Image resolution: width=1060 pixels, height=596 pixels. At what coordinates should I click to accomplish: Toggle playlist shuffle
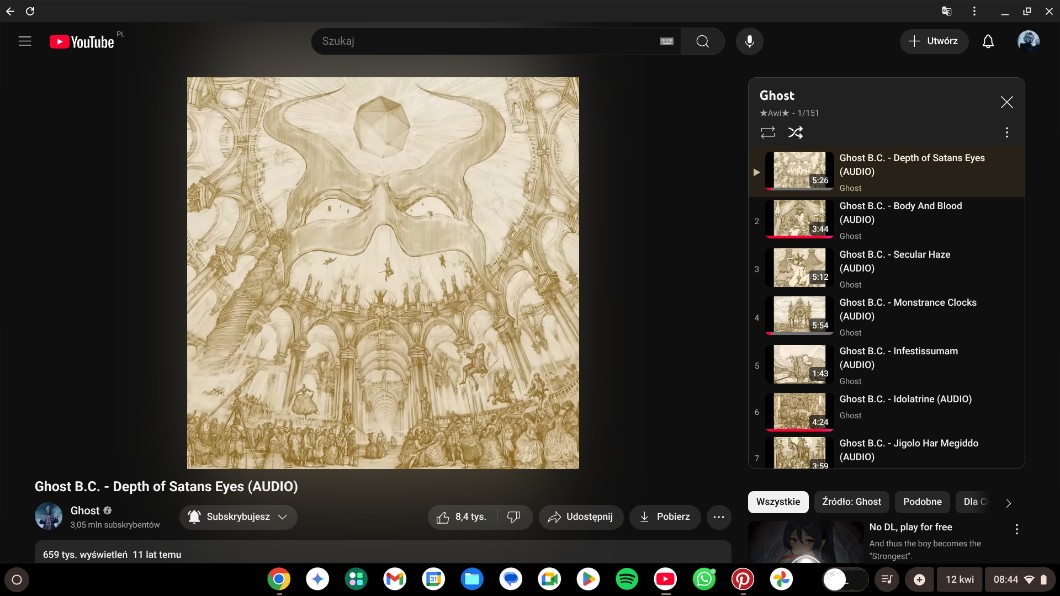pyautogui.click(x=795, y=132)
